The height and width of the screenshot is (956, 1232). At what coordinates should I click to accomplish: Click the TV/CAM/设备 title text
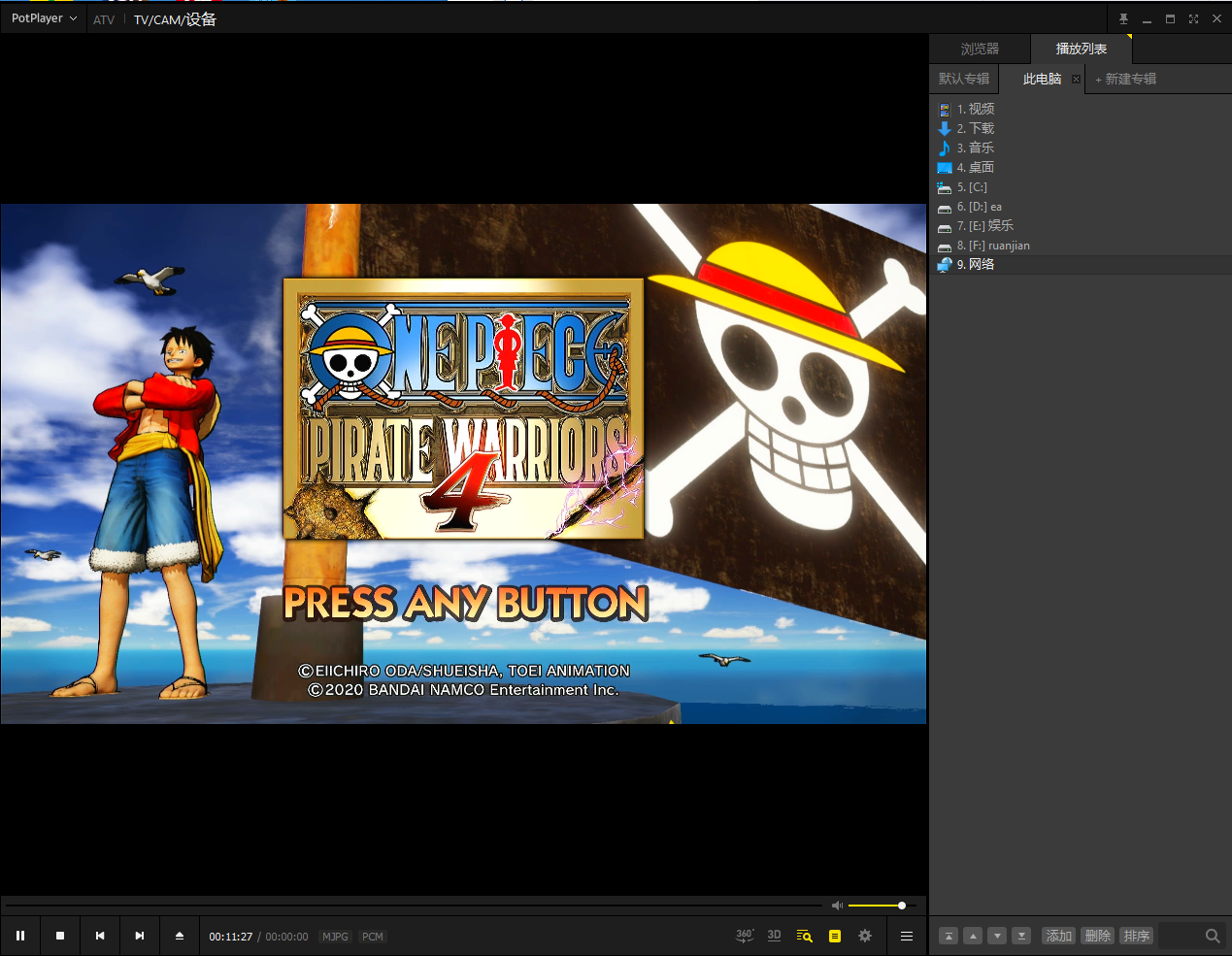[x=175, y=19]
